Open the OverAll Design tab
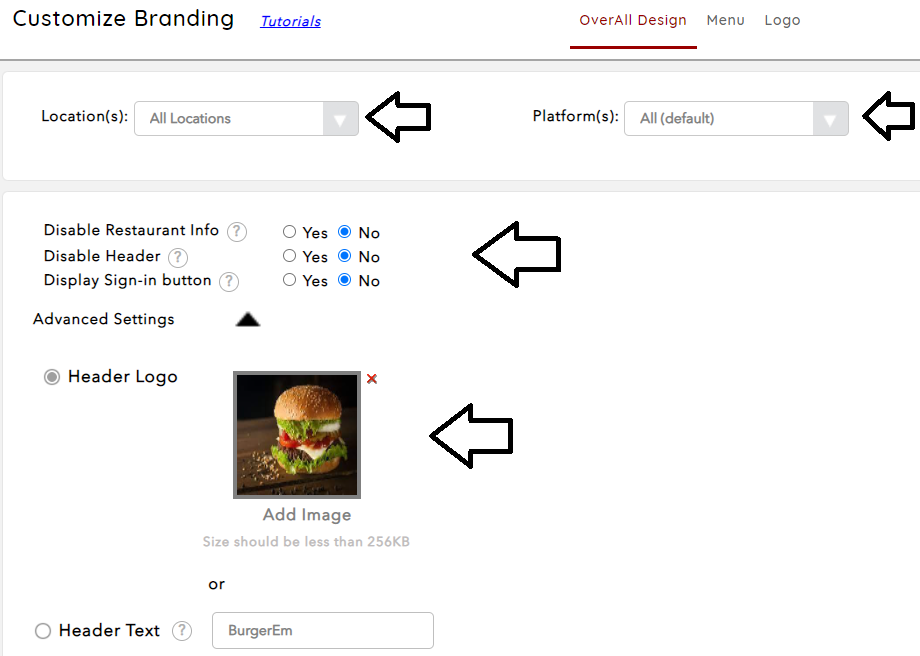This screenshot has height=656, width=920. click(632, 21)
